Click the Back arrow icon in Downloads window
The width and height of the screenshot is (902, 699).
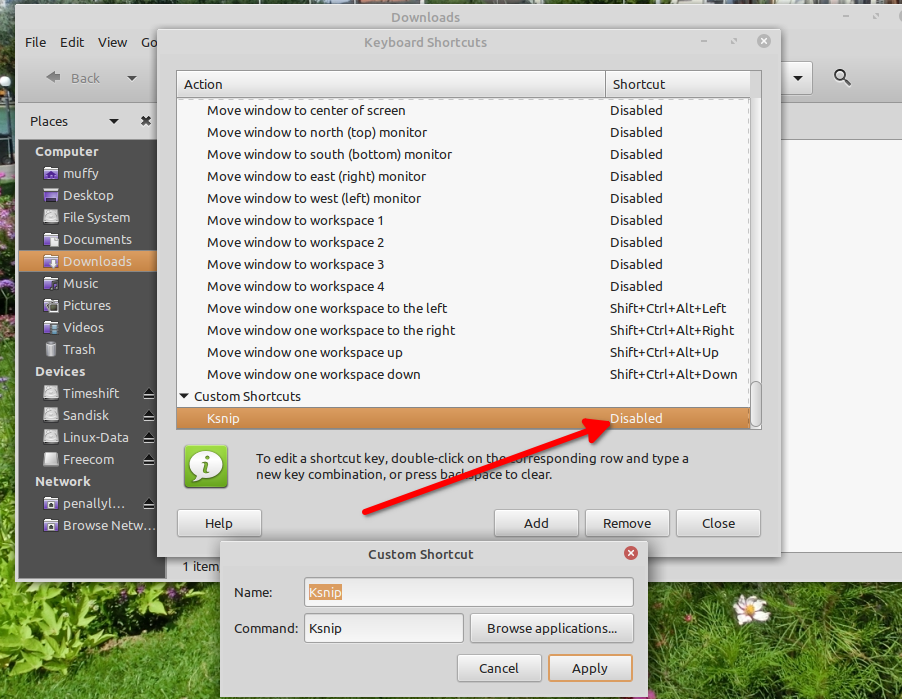[53, 77]
